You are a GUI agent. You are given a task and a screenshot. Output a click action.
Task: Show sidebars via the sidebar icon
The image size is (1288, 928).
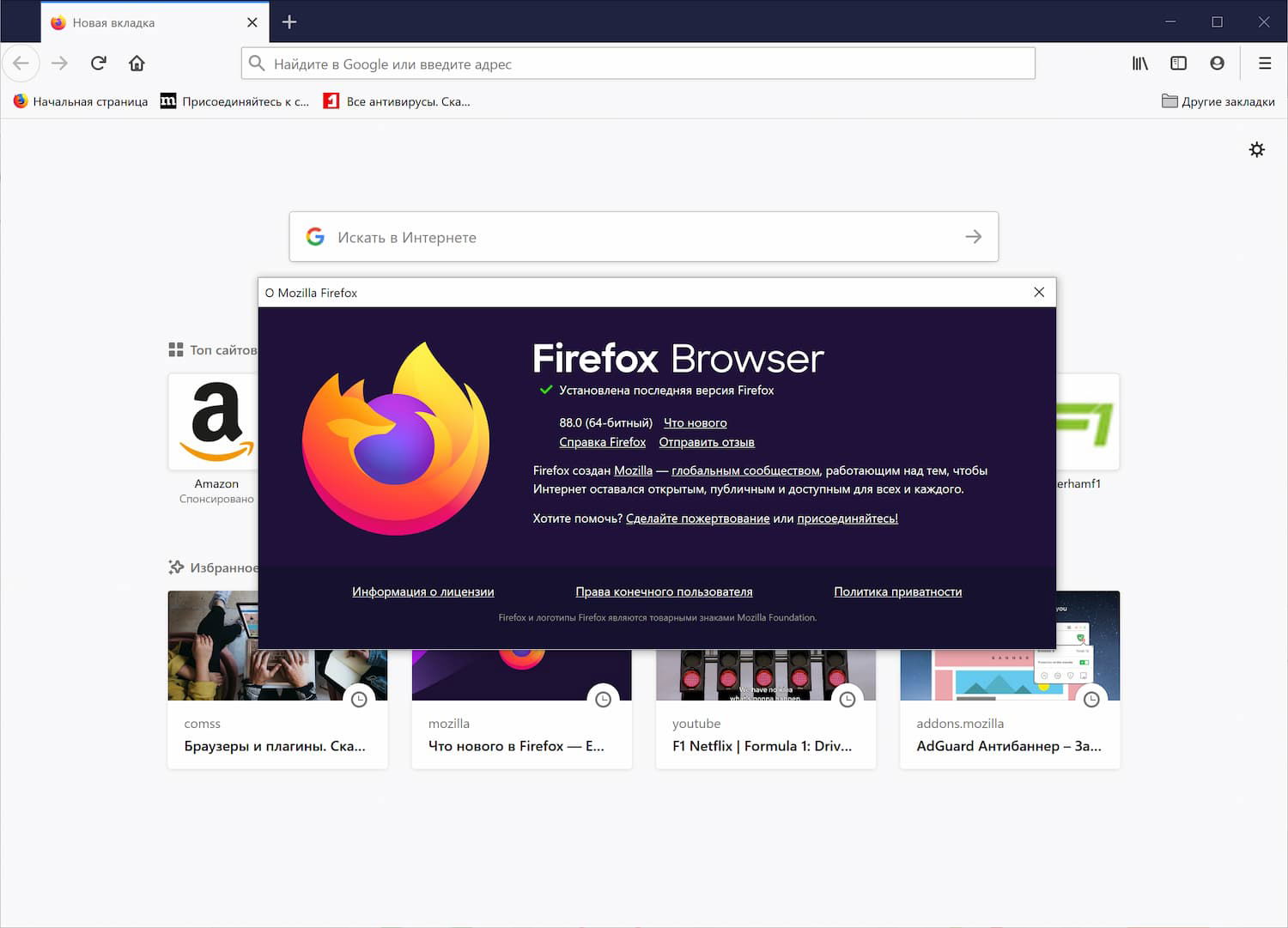click(x=1178, y=64)
